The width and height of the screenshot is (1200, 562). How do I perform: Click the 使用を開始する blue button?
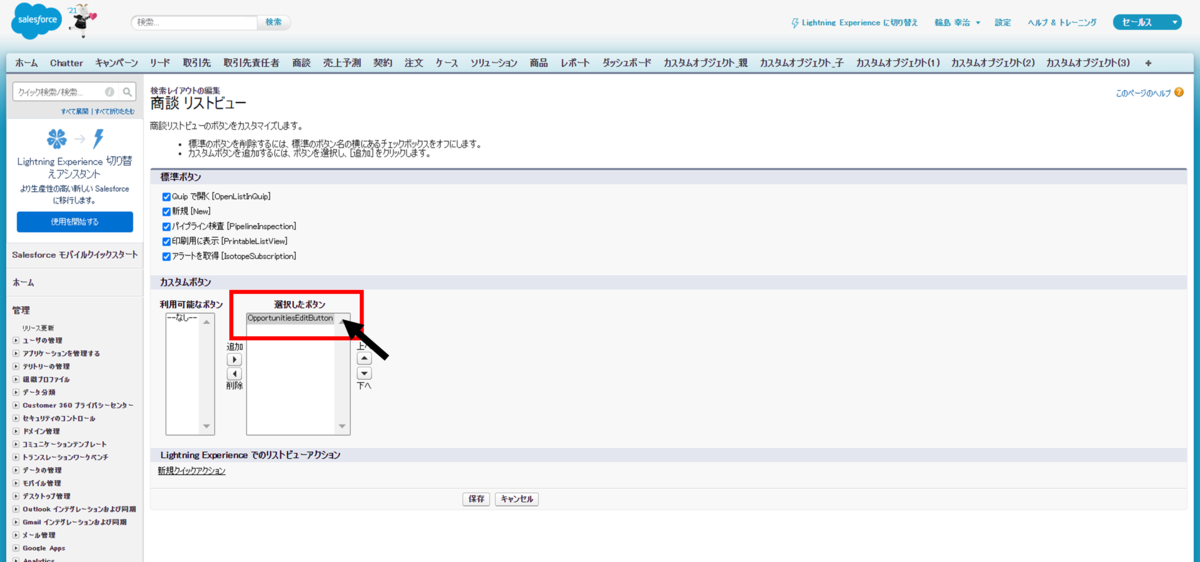coord(75,222)
